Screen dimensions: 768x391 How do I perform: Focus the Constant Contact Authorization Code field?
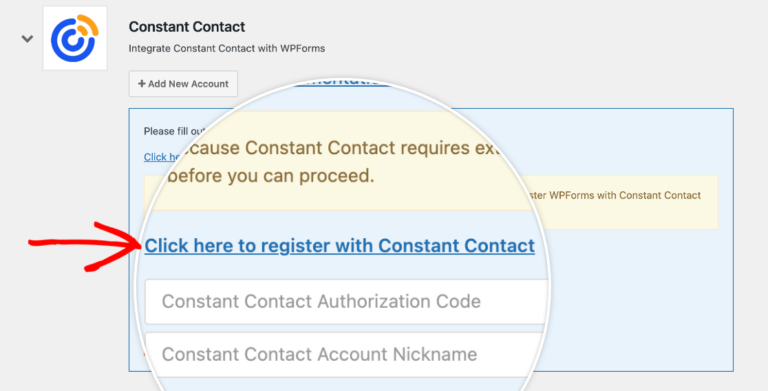coord(346,301)
